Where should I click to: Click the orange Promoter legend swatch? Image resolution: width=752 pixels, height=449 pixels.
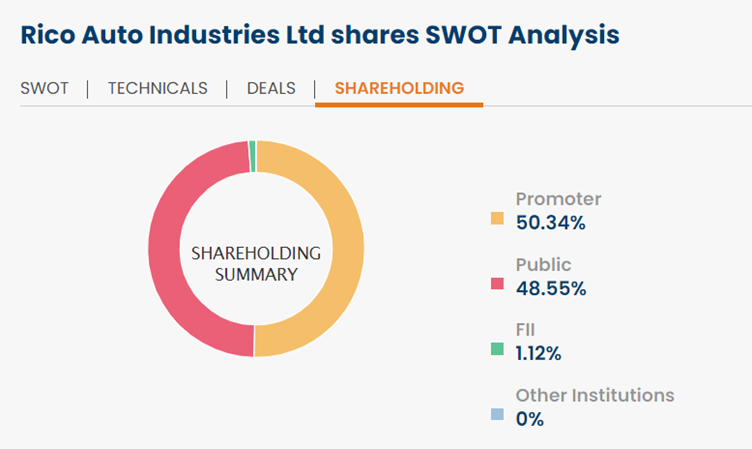tap(497, 219)
